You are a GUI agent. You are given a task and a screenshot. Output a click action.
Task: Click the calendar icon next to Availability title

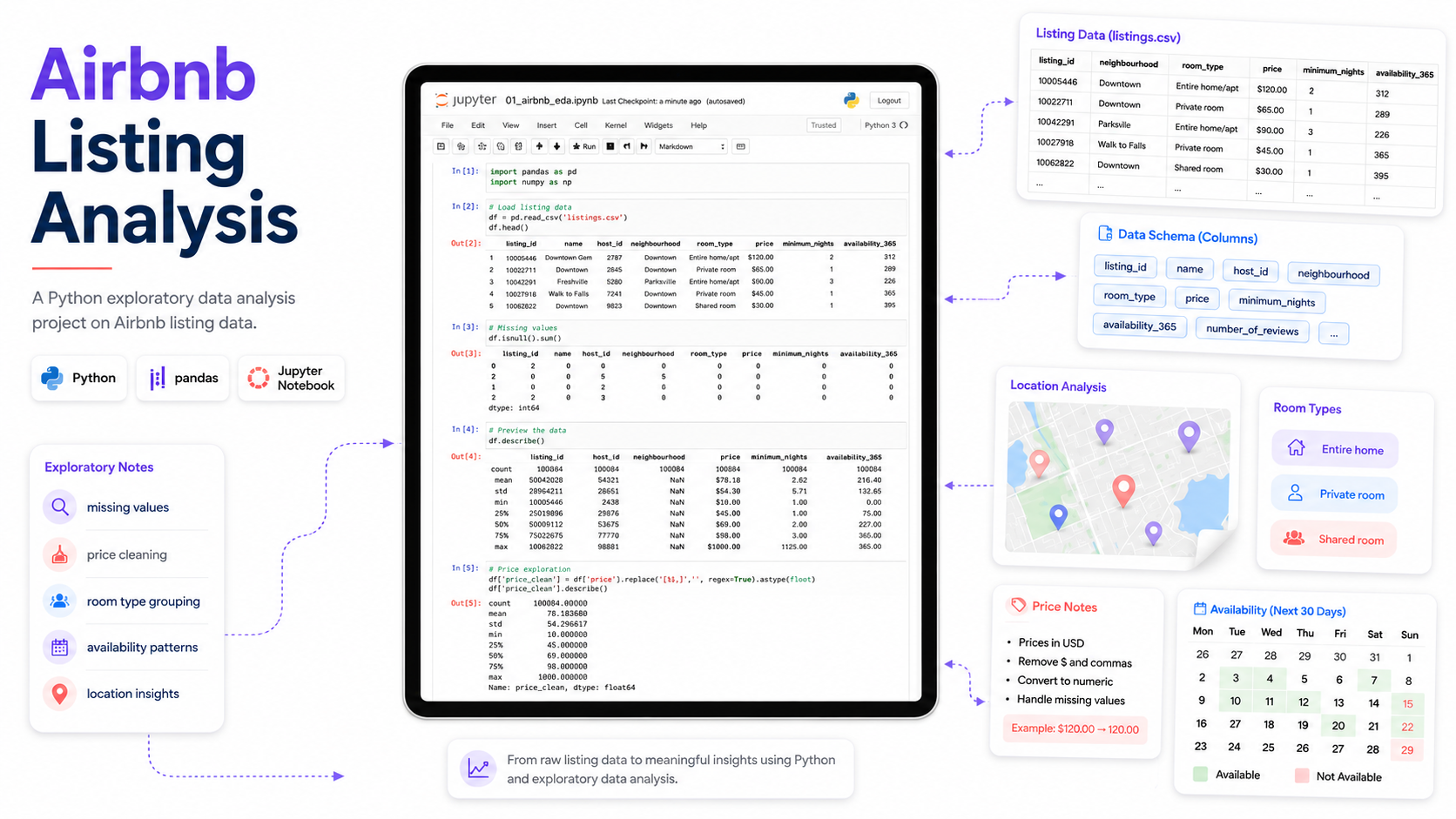click(x=1200, y=608)
